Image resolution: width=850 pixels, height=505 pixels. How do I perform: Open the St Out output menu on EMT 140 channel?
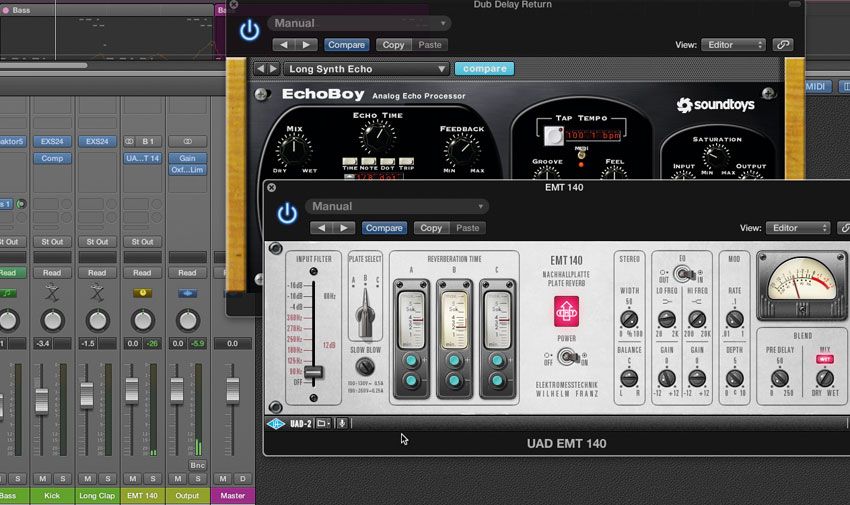142,242
